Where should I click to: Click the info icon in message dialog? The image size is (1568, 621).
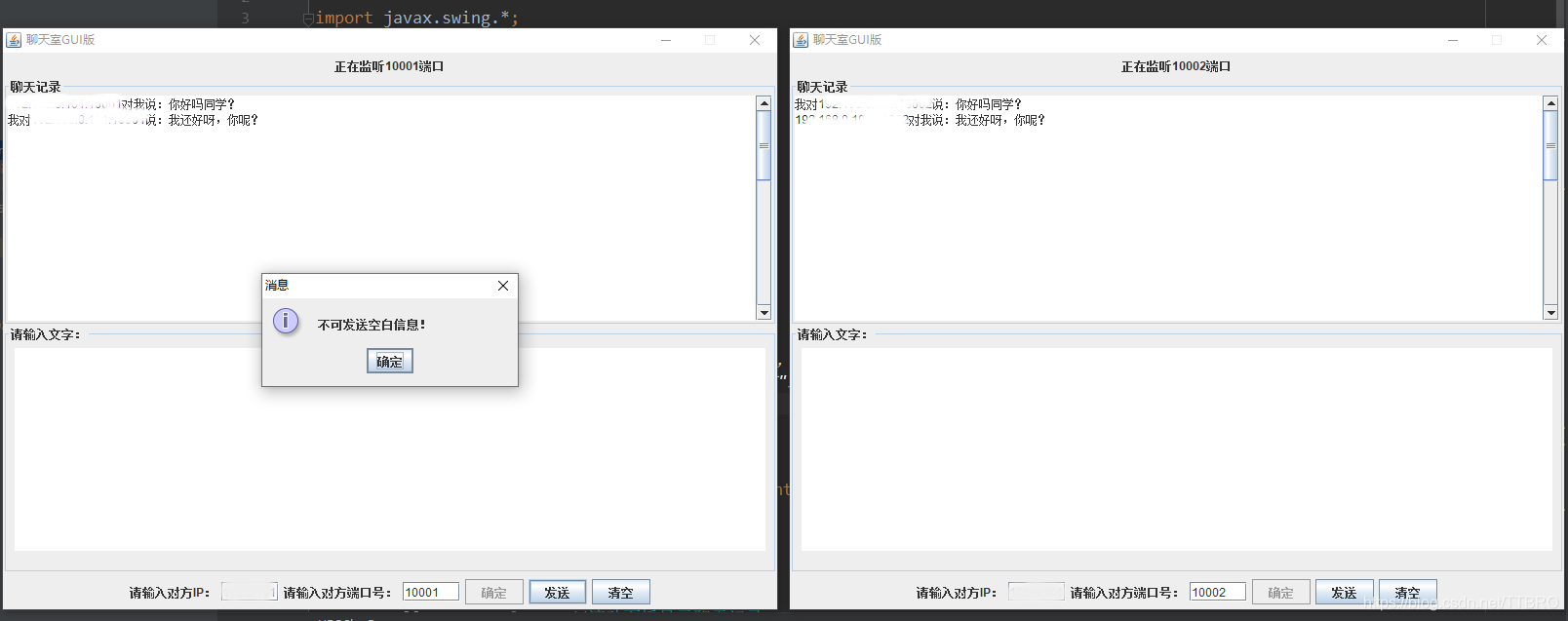tap(286, 321)
